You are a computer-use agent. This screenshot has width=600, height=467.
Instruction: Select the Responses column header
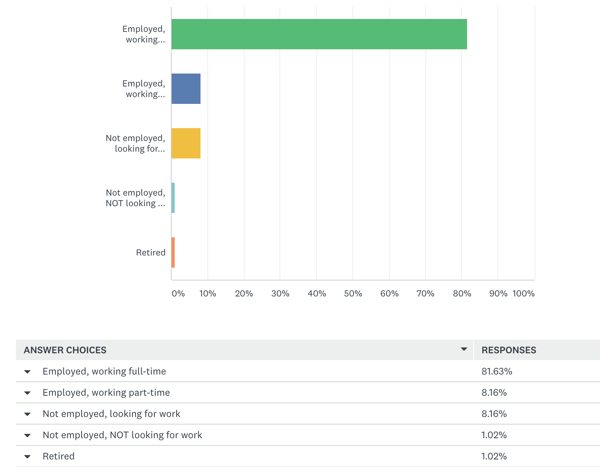click(x=509, y=350)
